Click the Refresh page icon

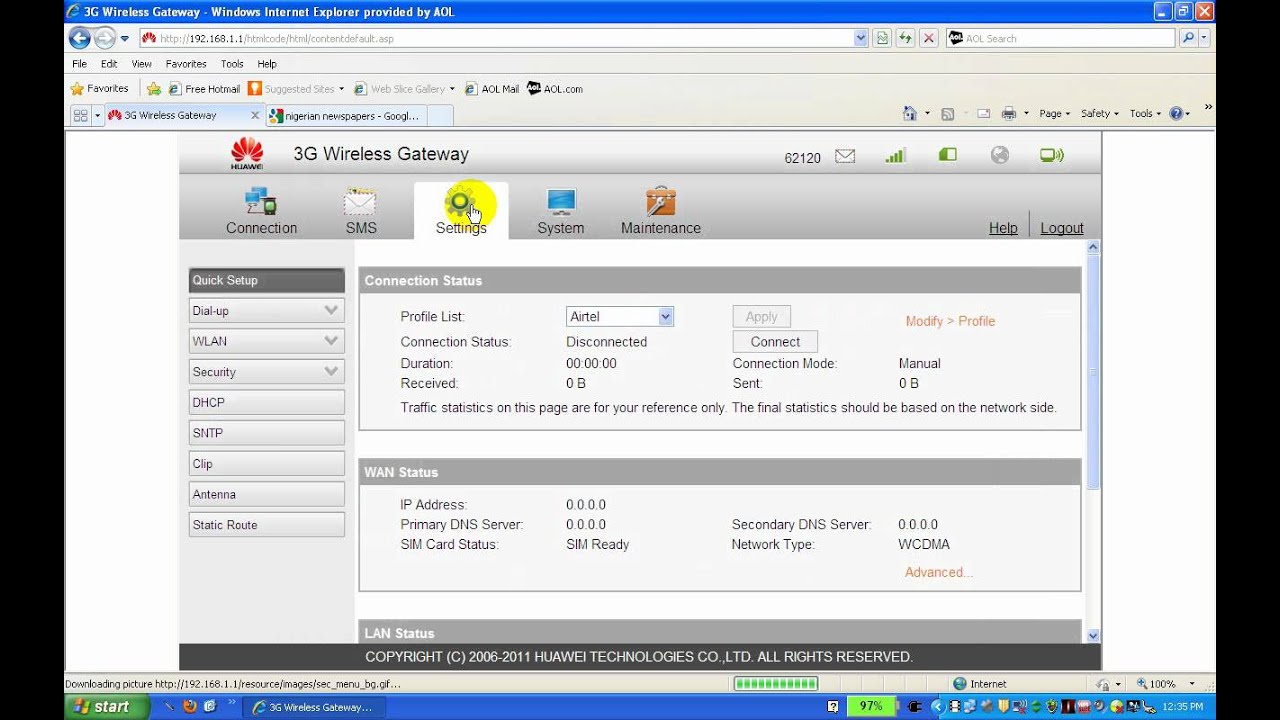[x=905, y=38]
